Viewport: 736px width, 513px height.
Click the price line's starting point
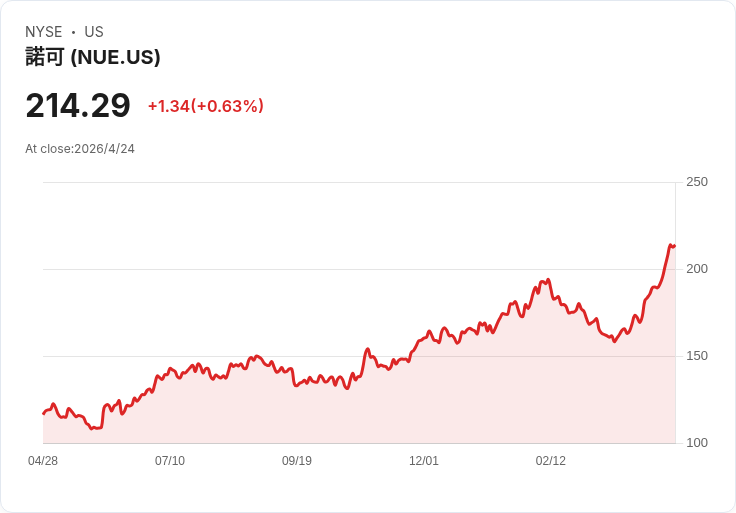click(43, 413)
